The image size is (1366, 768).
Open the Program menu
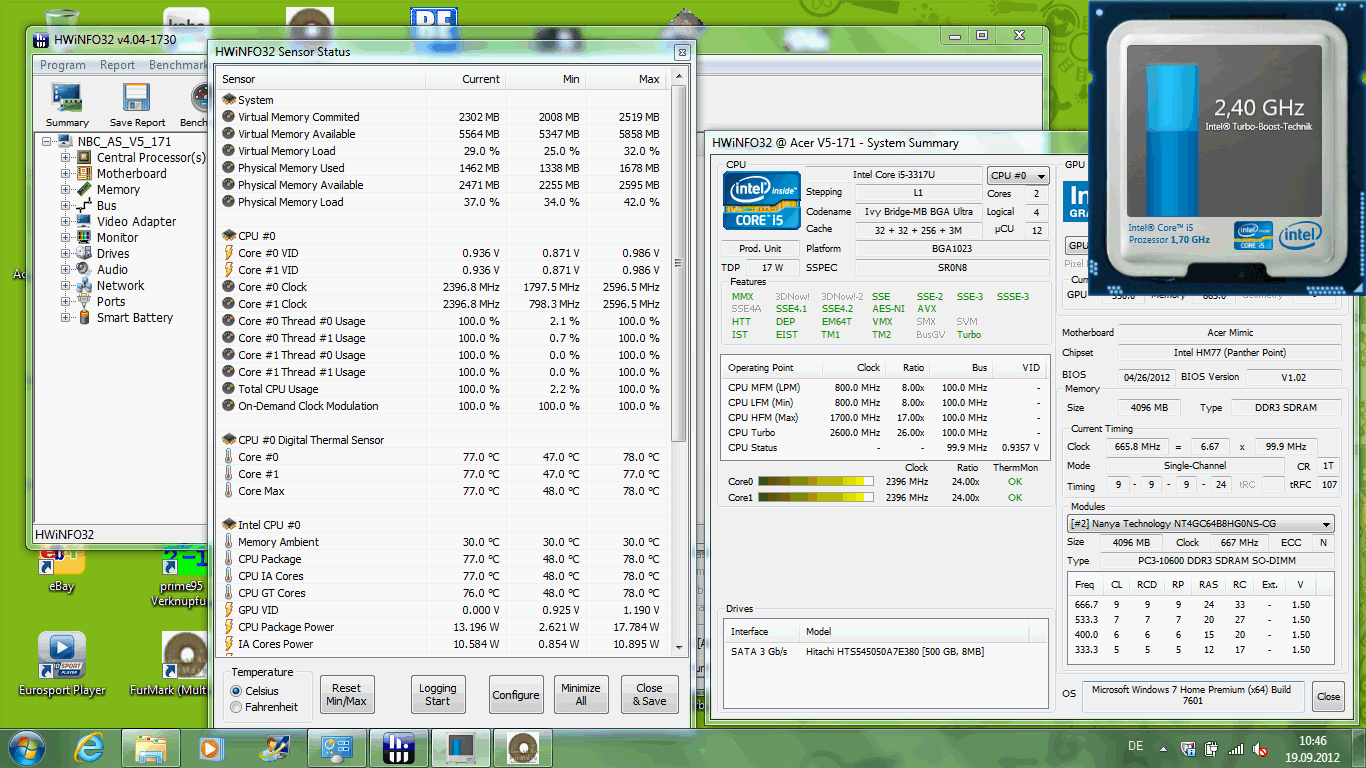(x=63, y=65)
